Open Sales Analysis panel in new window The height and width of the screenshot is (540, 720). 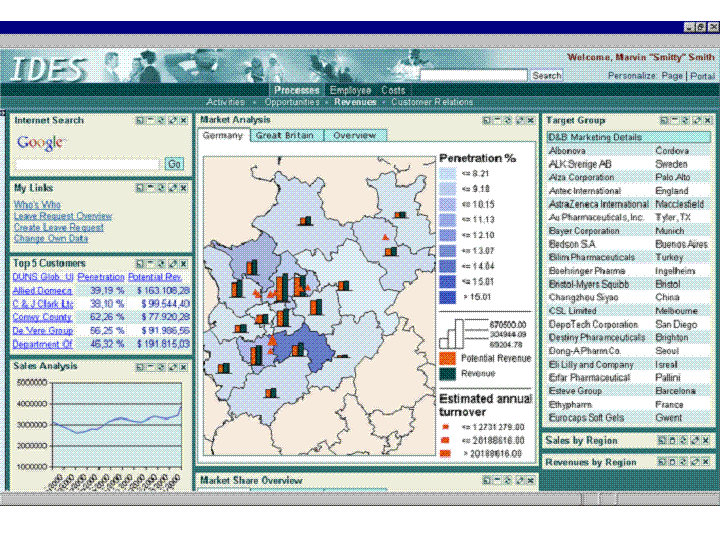tap(140, 367)
